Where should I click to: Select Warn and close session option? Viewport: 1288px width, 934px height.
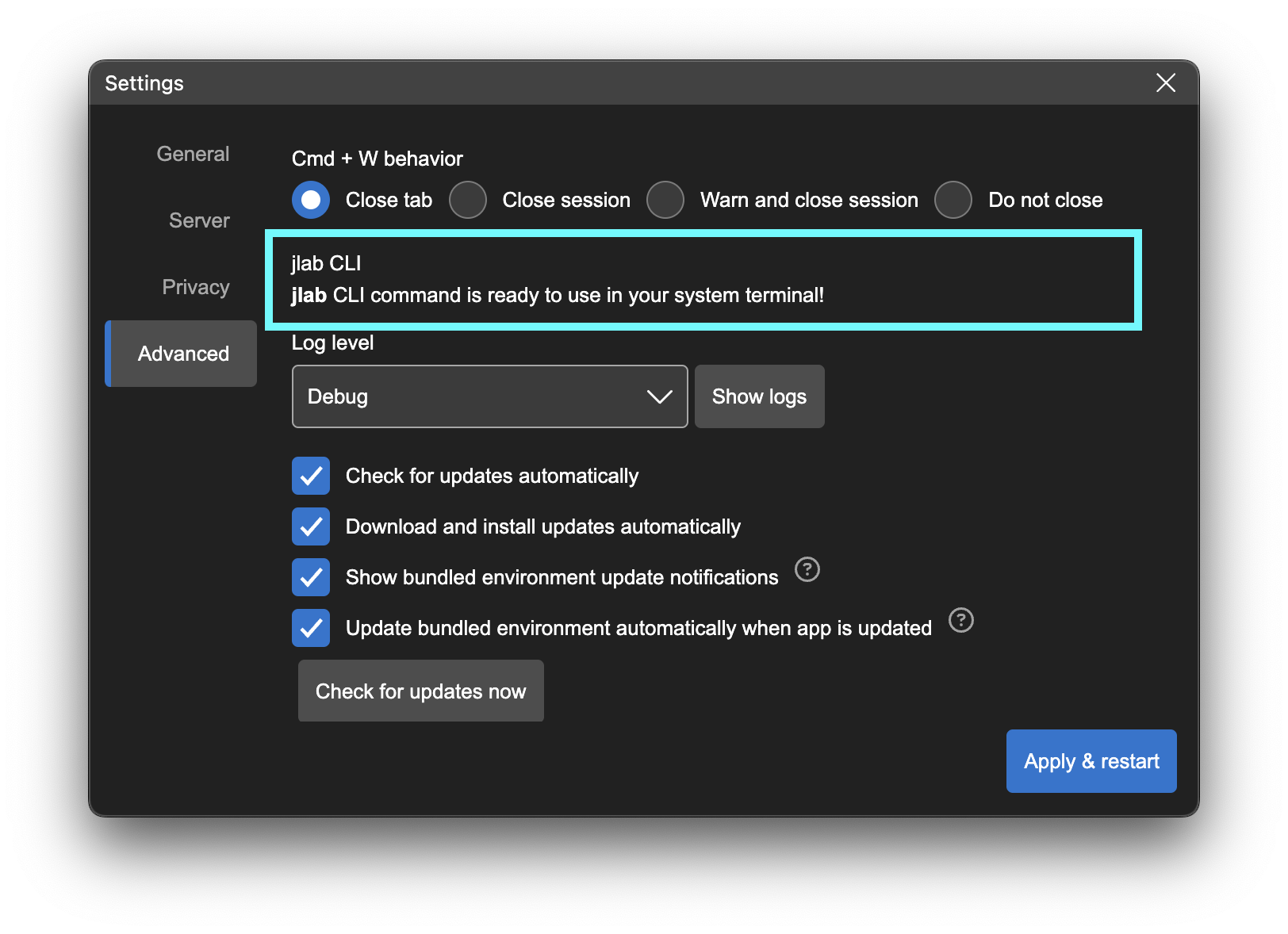(x=665, y=200)
